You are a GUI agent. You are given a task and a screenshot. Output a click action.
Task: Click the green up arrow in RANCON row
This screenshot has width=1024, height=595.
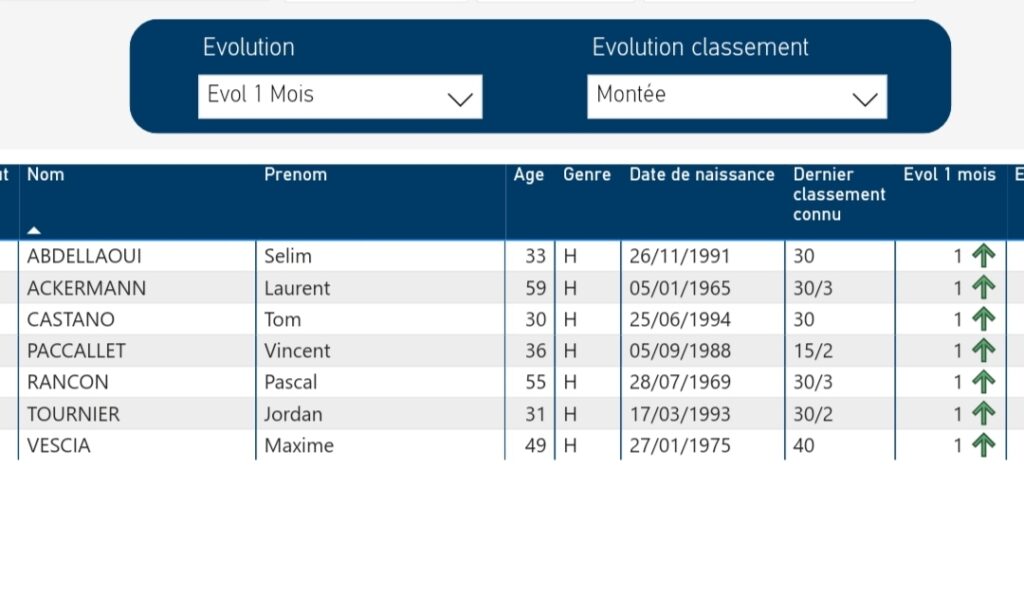(x=984, y=382)
